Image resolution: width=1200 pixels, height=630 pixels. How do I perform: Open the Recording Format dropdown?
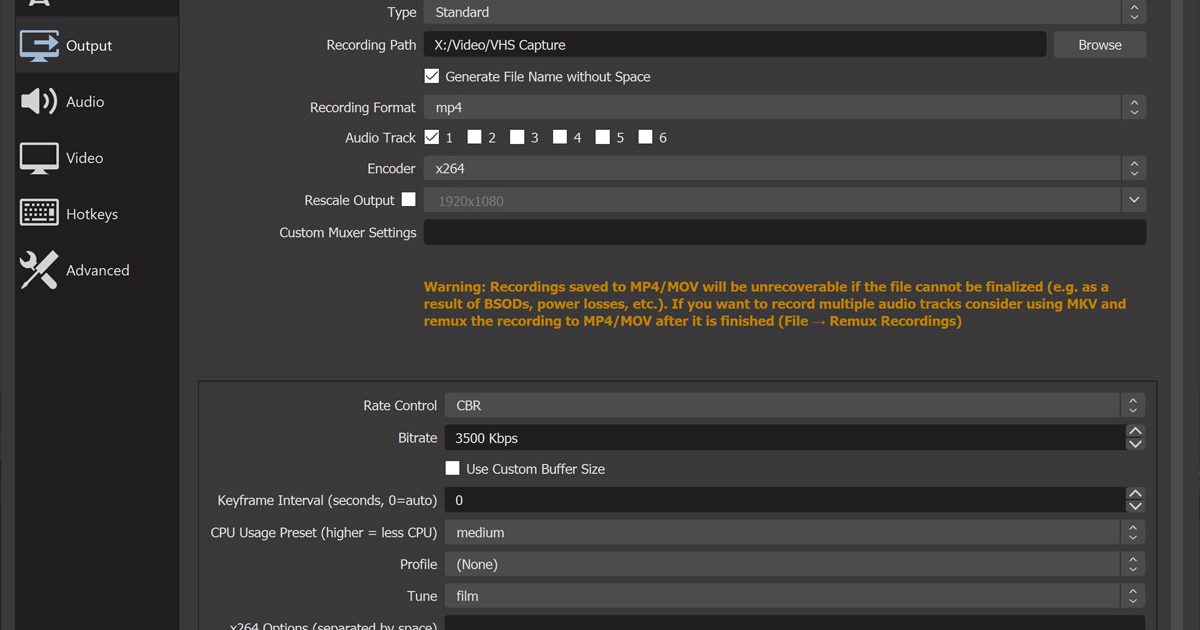tap(784, 107)
